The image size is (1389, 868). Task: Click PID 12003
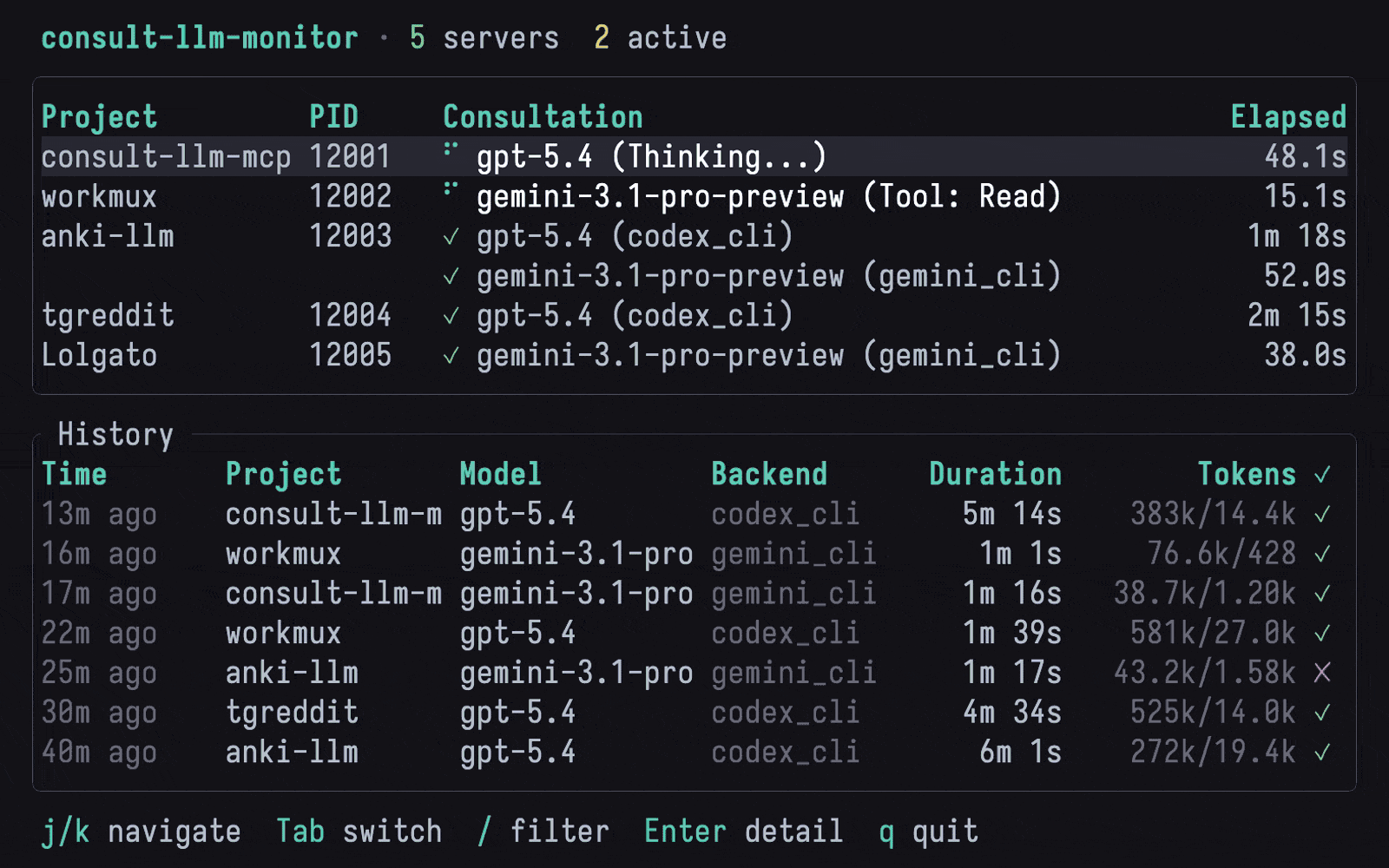(351, 236)
